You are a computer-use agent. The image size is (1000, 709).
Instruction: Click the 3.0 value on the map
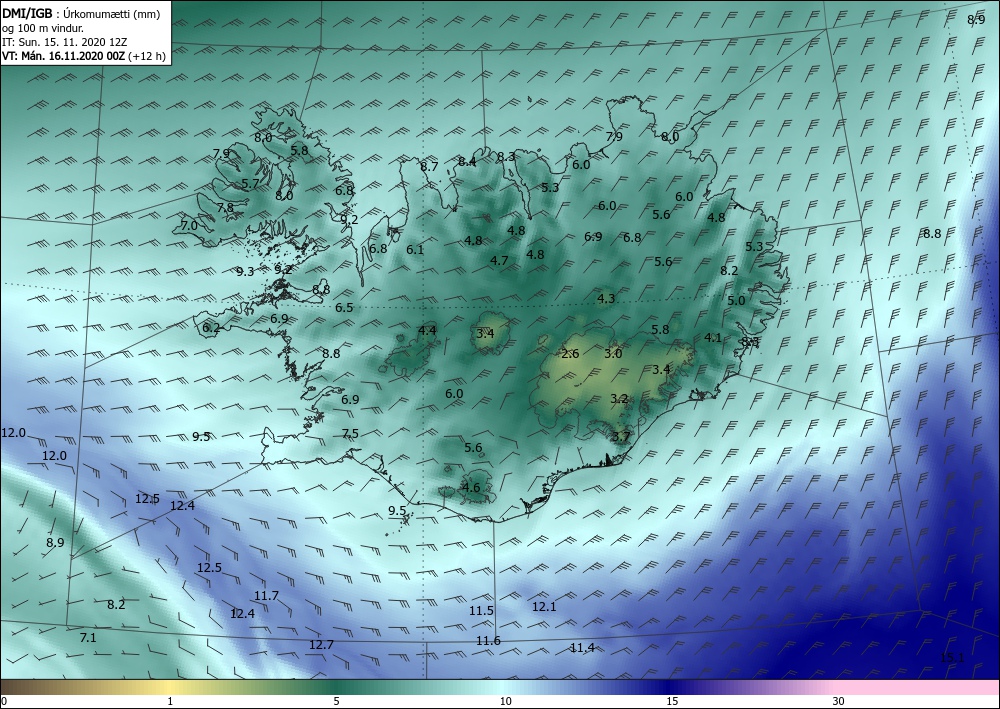[613, 354]
